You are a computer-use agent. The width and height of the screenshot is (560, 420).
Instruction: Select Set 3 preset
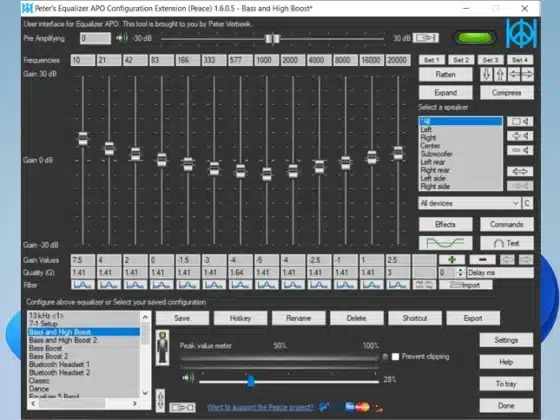(490, 60)
